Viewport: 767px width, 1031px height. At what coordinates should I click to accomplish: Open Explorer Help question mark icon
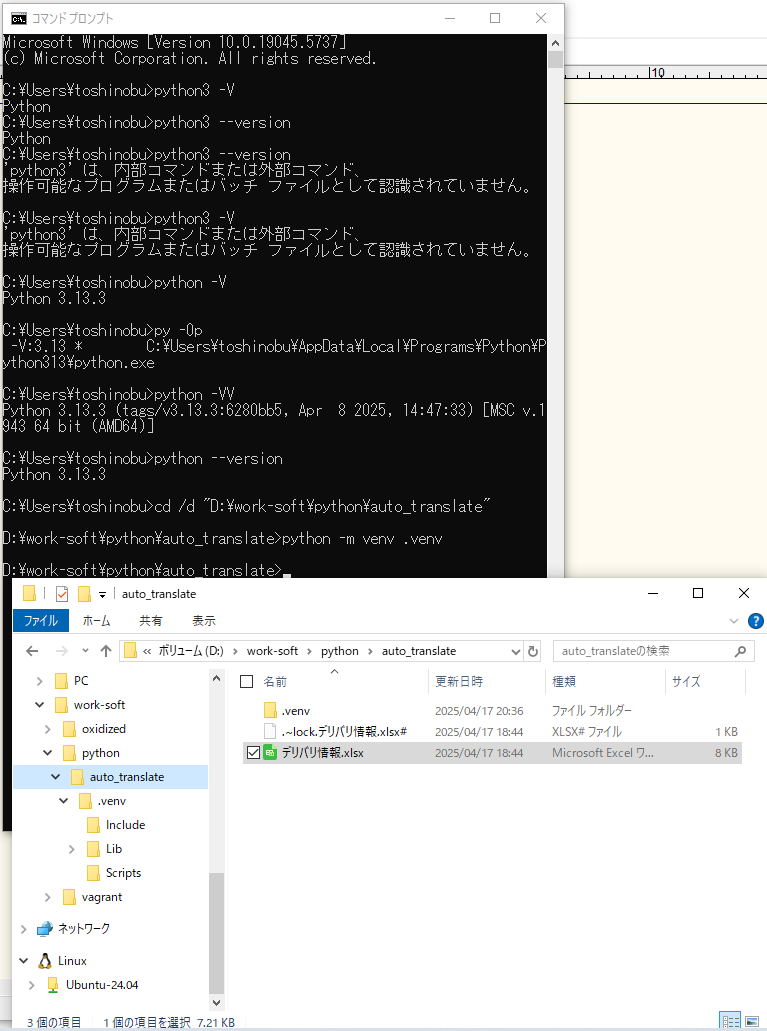coord(756,621)
